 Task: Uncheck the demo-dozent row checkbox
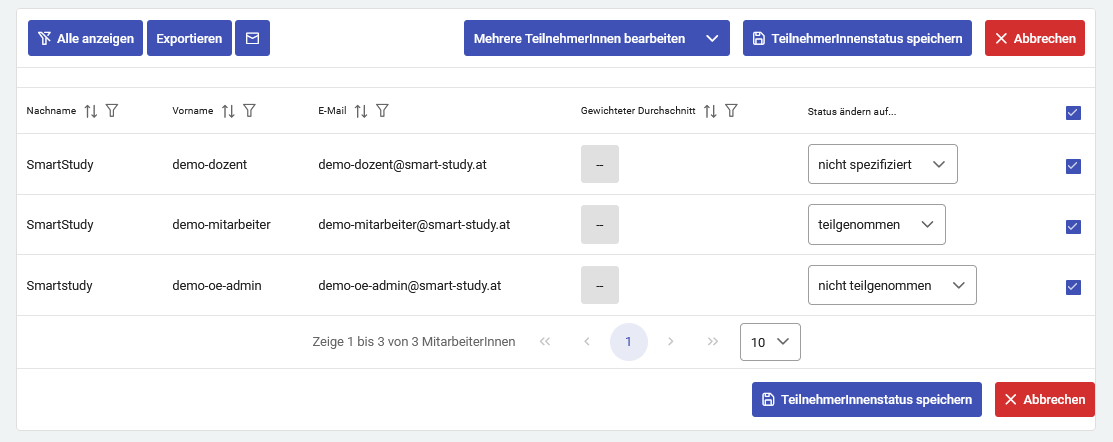[1073, 166]
